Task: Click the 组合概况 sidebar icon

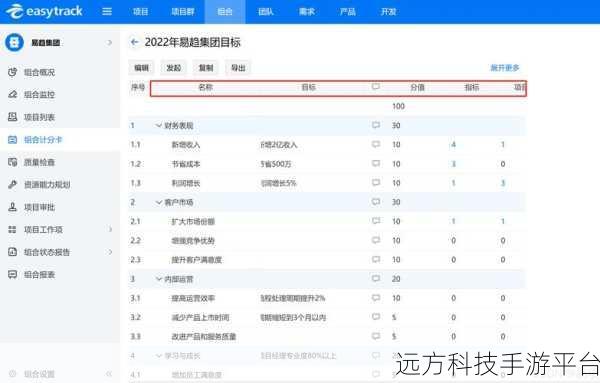Action: click(13, 72)
